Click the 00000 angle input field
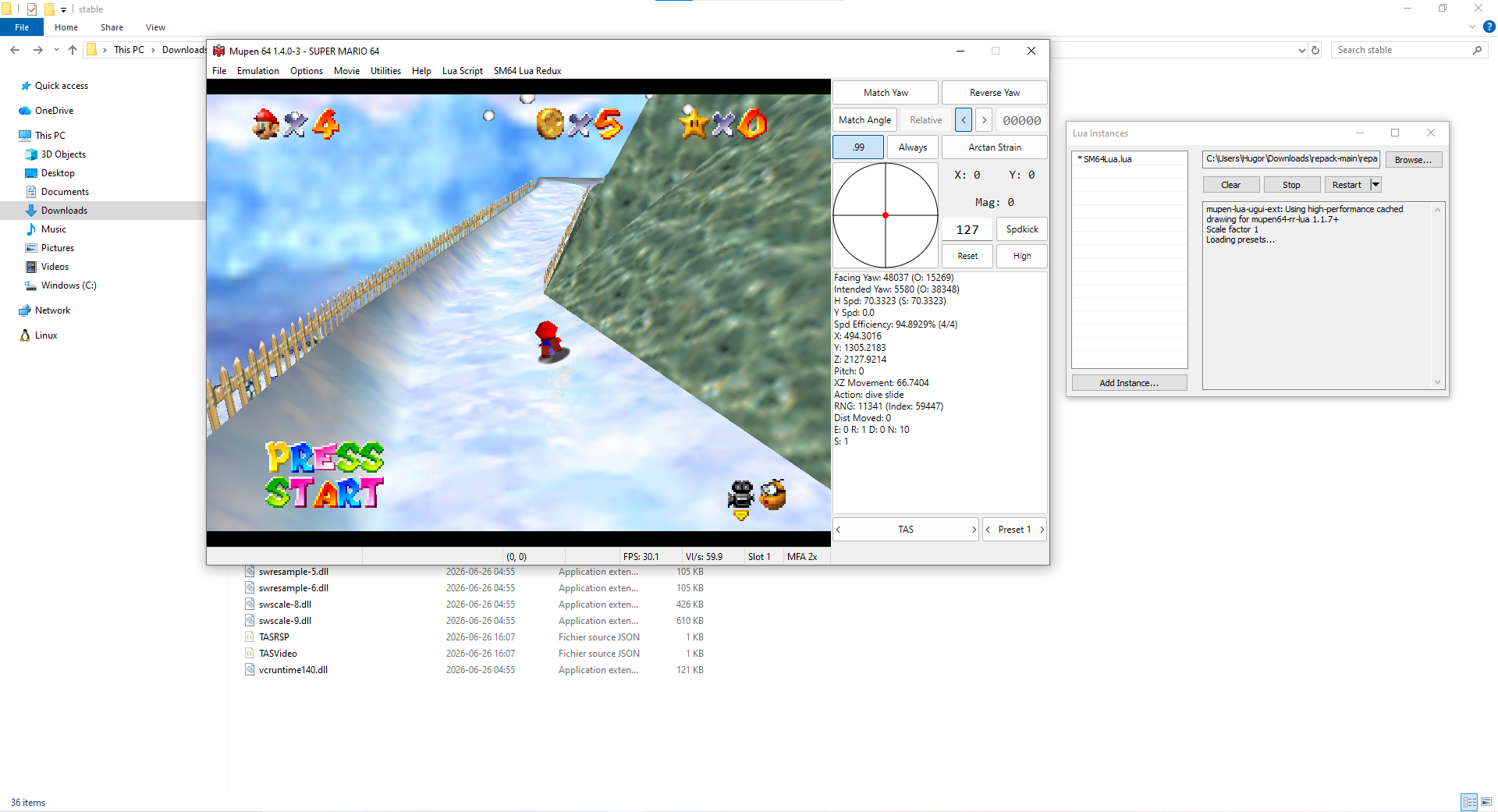The image size is (1498, 812). pos(1021,120)
